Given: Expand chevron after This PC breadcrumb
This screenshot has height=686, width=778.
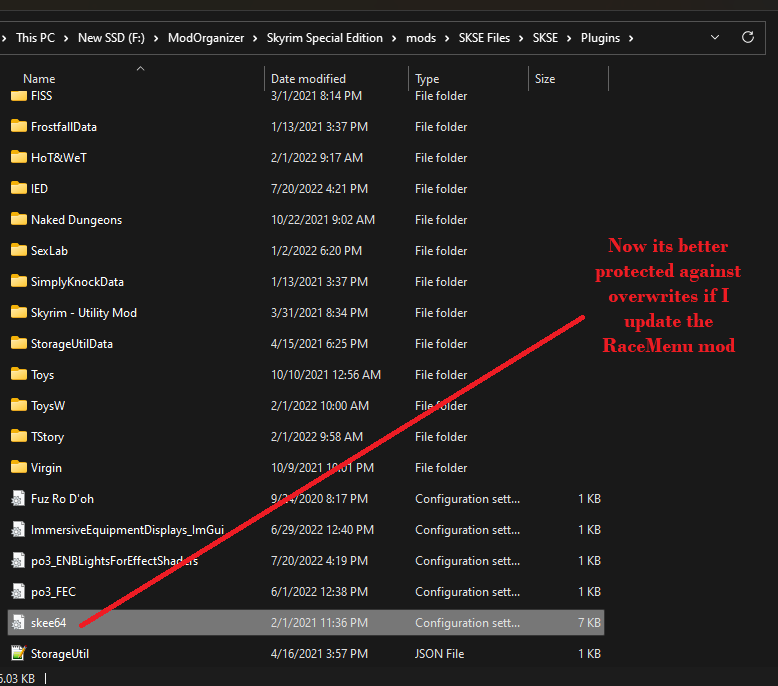Looking at the screenshot, I should coord(66,38).
